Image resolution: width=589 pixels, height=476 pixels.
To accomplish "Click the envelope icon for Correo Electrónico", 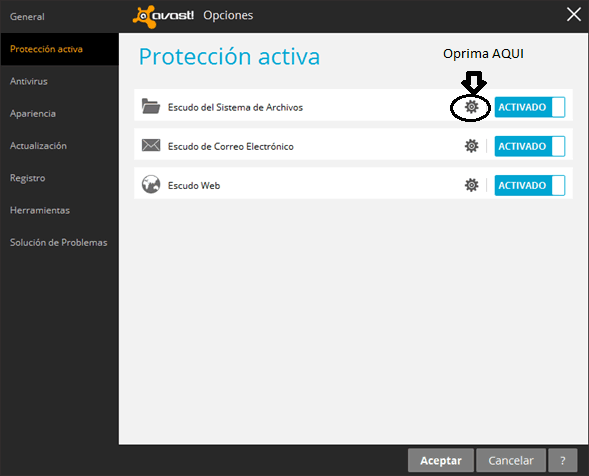I will click(151, 145).
